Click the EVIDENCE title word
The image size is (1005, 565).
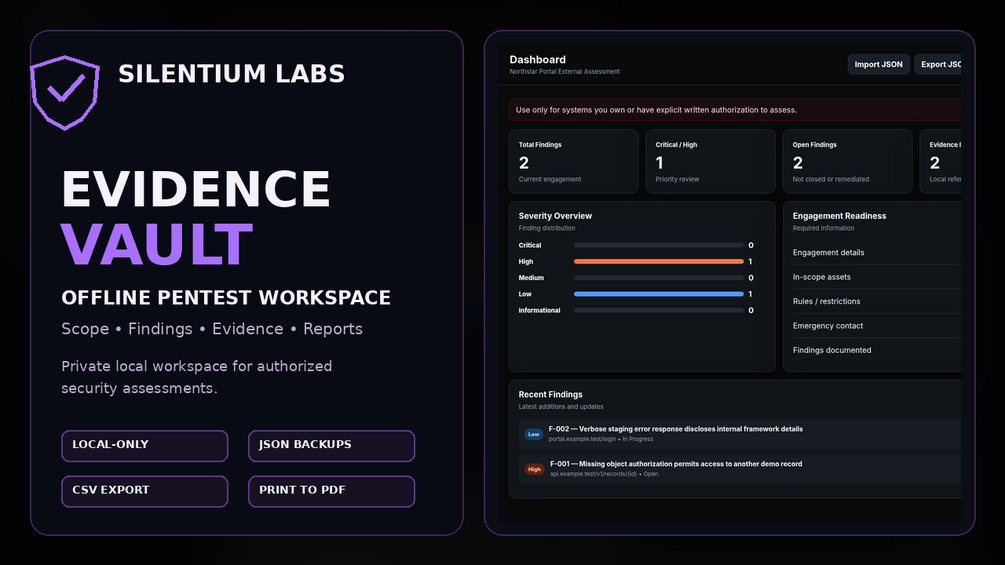point(195,189)
